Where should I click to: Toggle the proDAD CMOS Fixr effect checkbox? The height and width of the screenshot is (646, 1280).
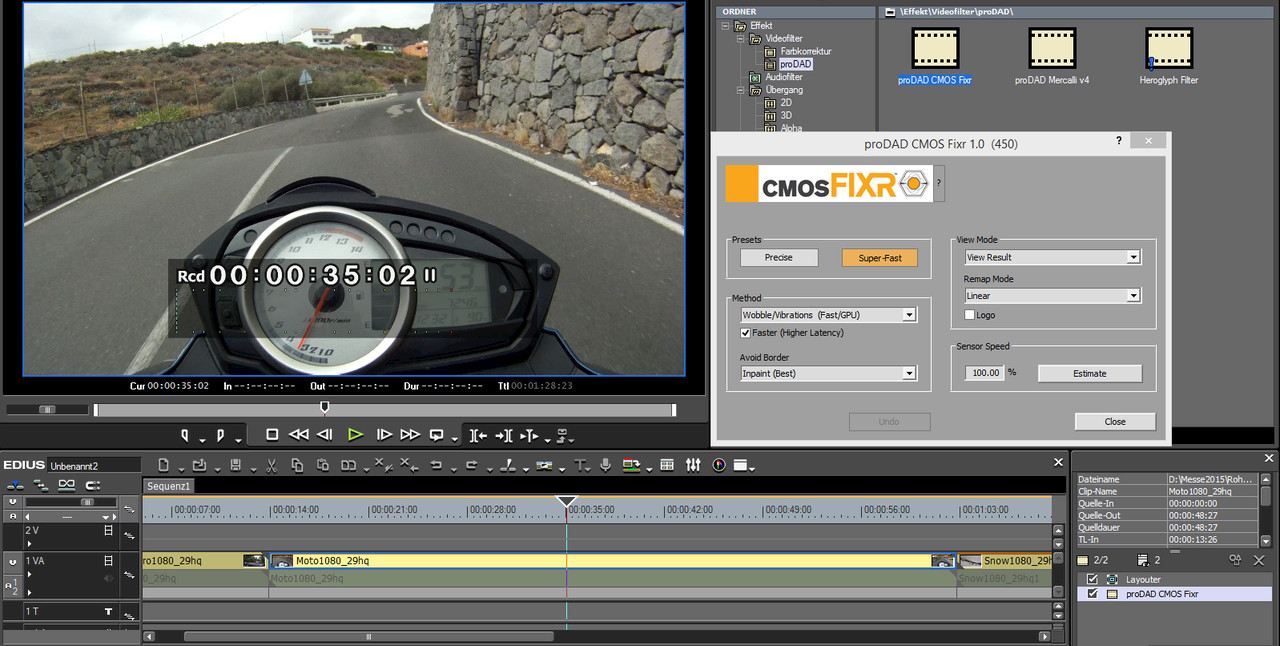point(1092,594)
